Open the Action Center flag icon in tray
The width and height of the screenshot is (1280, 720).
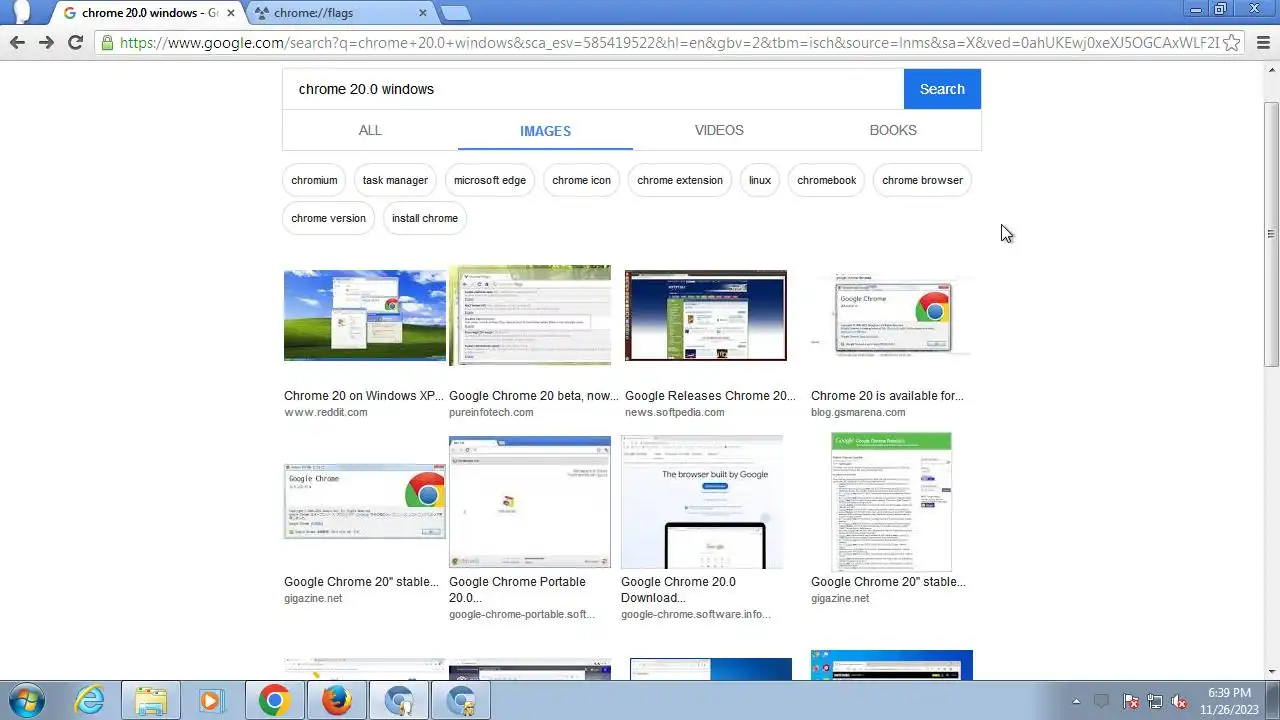(x=1131, y=702)
